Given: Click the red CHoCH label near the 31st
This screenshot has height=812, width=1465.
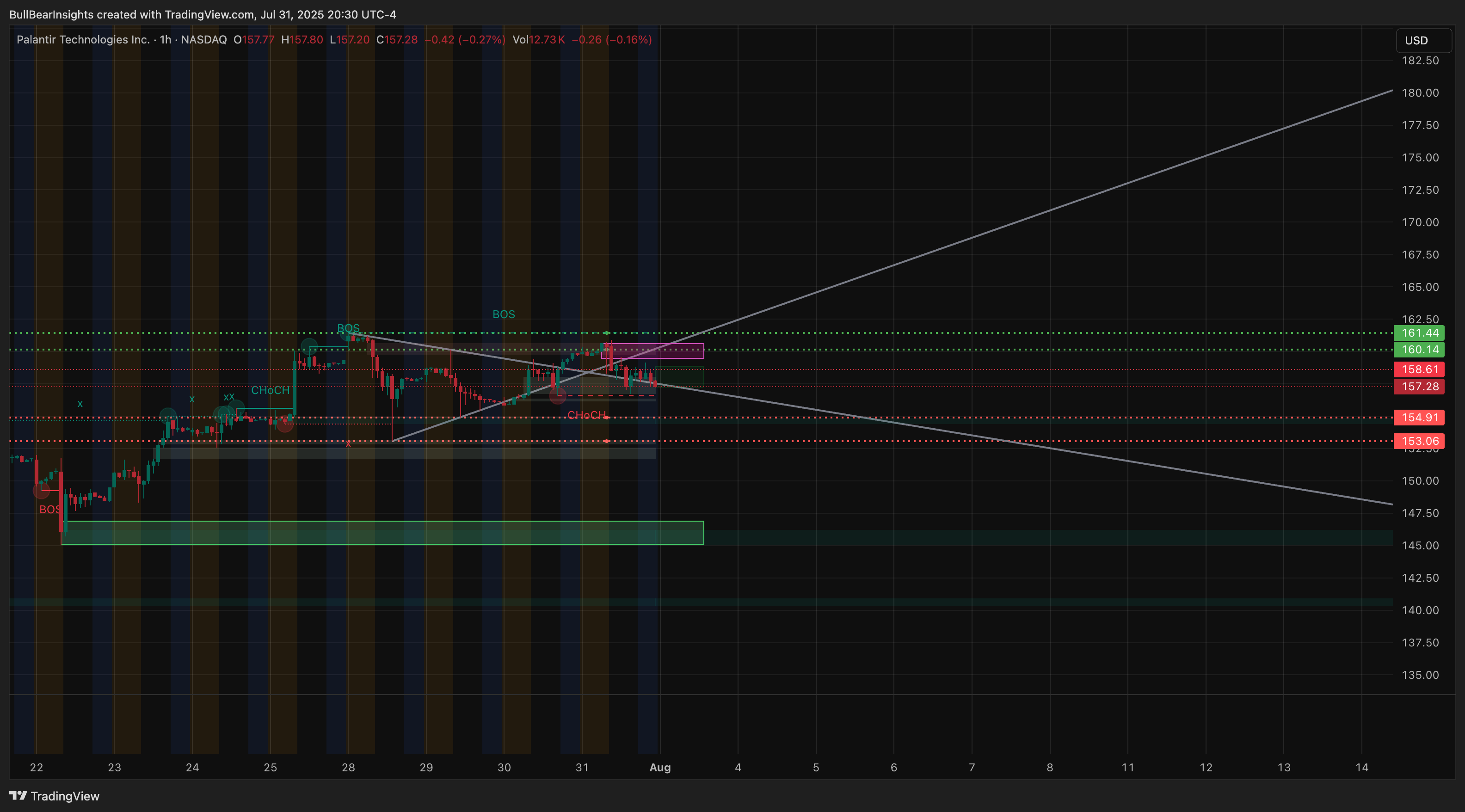Looking at the screenshot, I should point(587,415).
